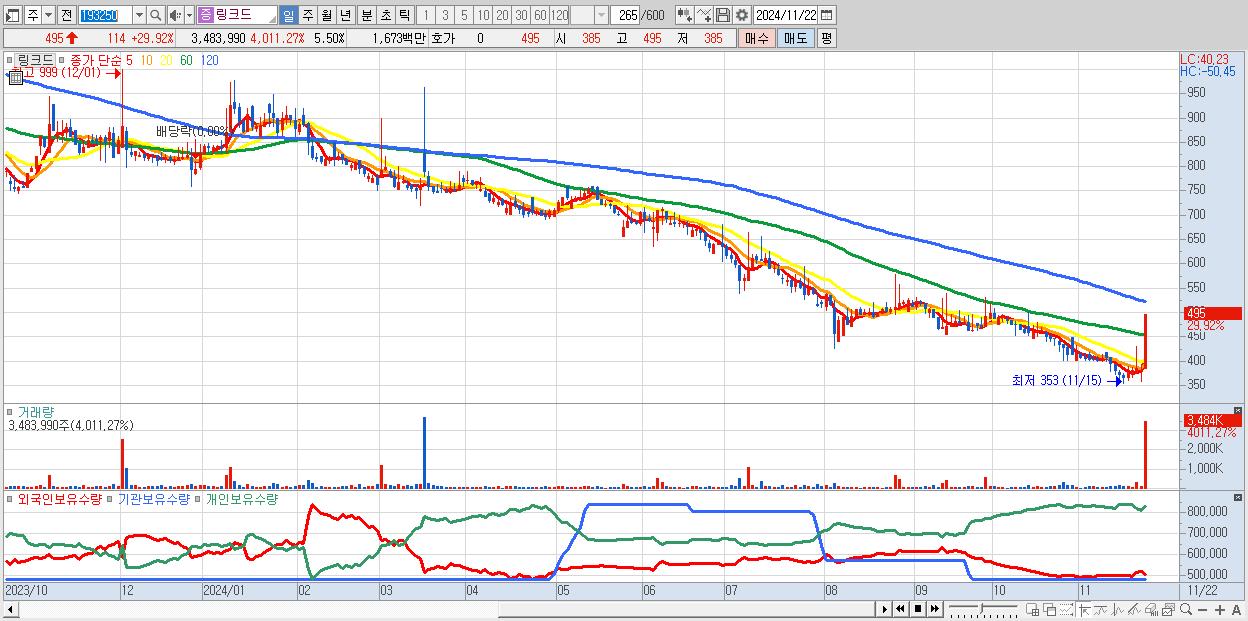1248x621 pixels.
Task: Click the small grid table icon on chart
Action: [x=15, y=79]
